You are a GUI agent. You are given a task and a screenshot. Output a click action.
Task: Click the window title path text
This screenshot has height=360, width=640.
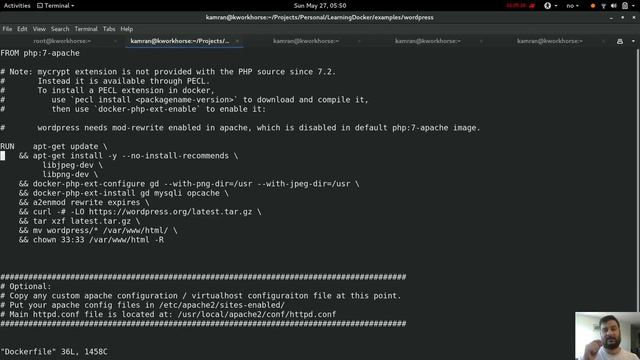click(320, 18)
